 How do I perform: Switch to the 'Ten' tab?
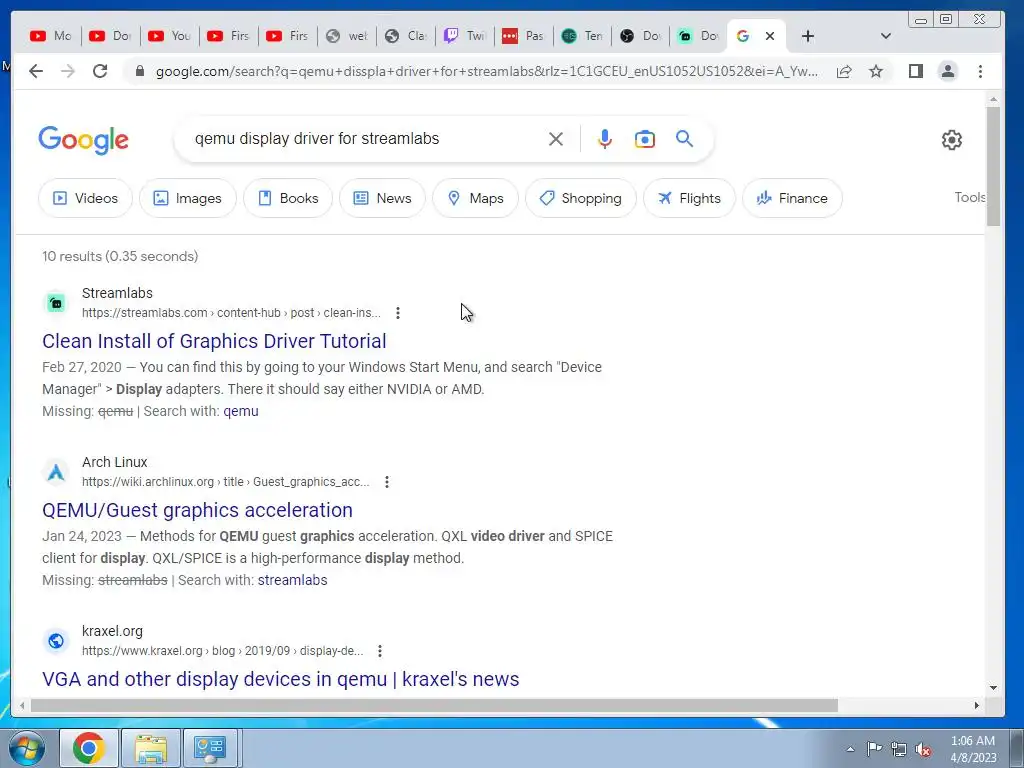pos(583,36)
